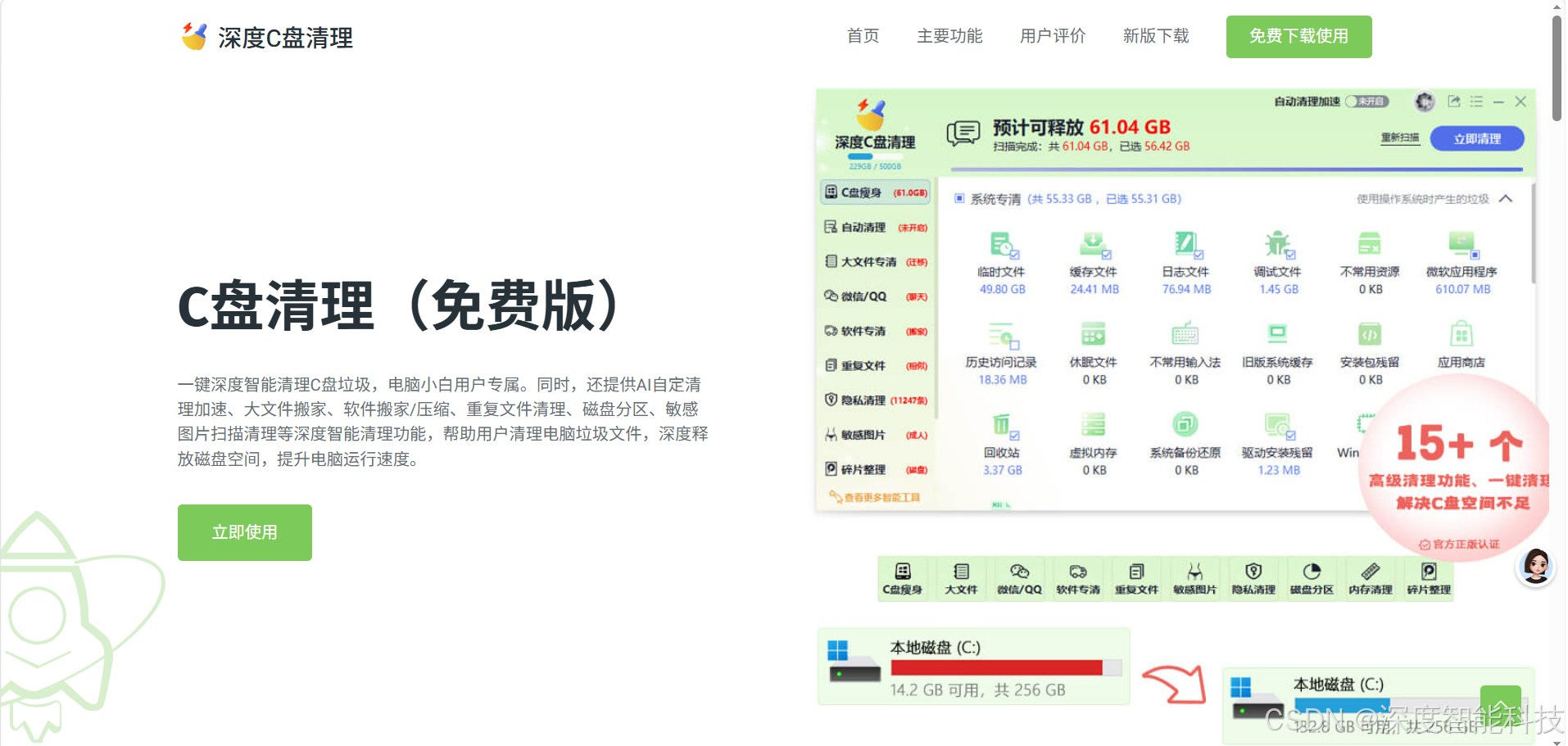This screenshot has width=1568, height=746.
Task: Open the 查看更多智能工具 link
Action: tap(874, 497)
